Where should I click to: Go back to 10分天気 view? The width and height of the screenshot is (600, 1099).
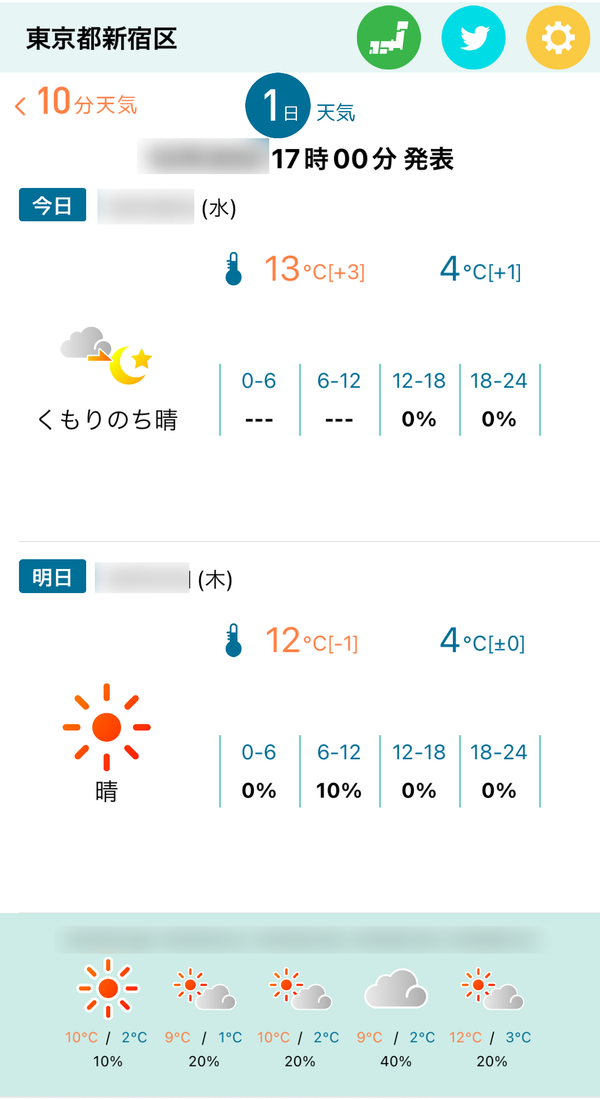click(76, 102)
